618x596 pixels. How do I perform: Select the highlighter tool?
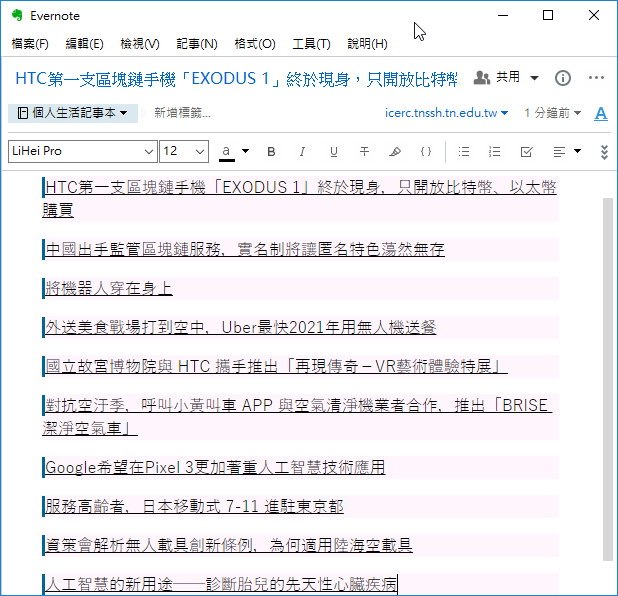coord(395,152)
